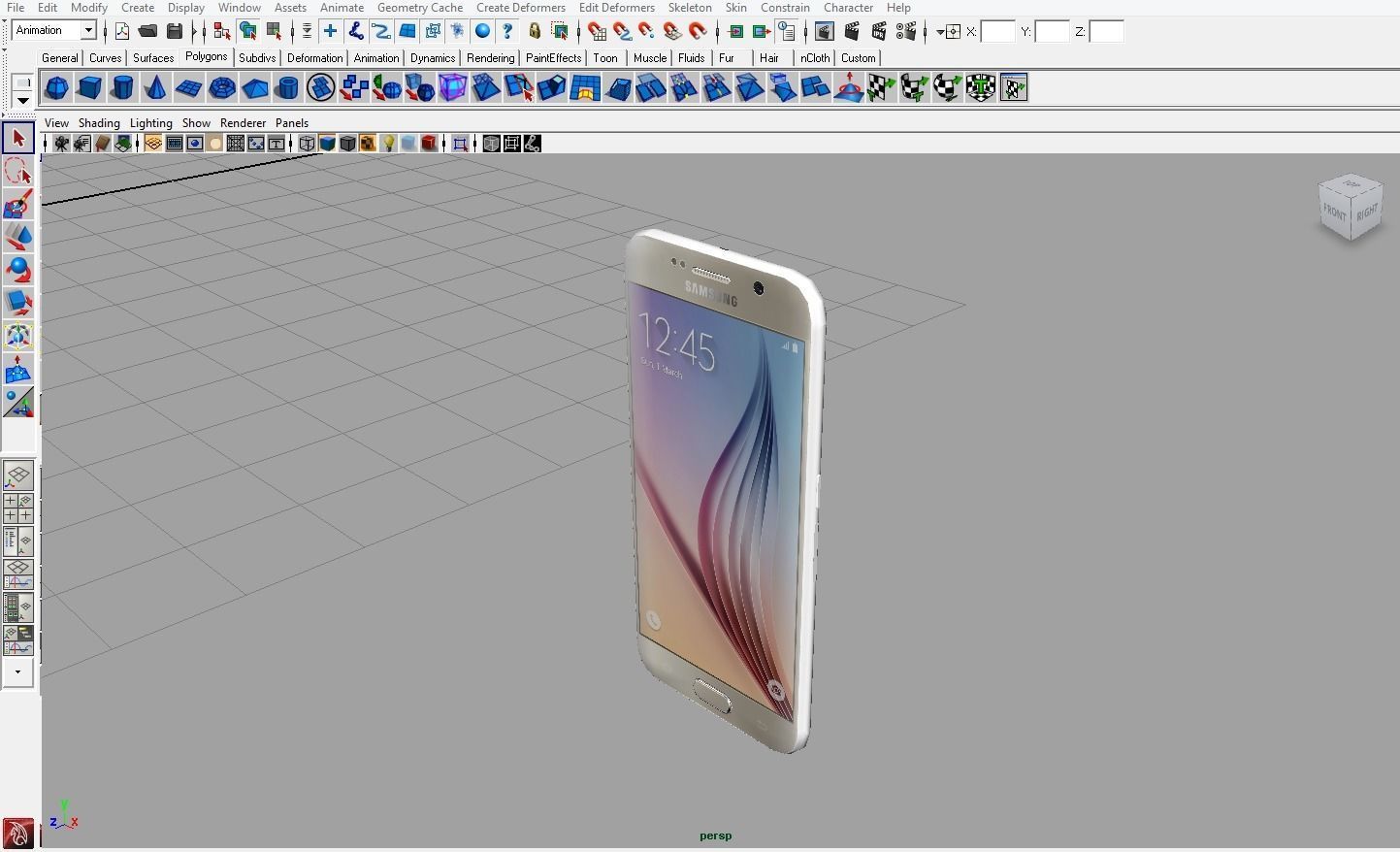The width and height of the screenshot is (1400, 852).
Task: Open the Lighting menu in viewport
Action: [x=150, y=123]
